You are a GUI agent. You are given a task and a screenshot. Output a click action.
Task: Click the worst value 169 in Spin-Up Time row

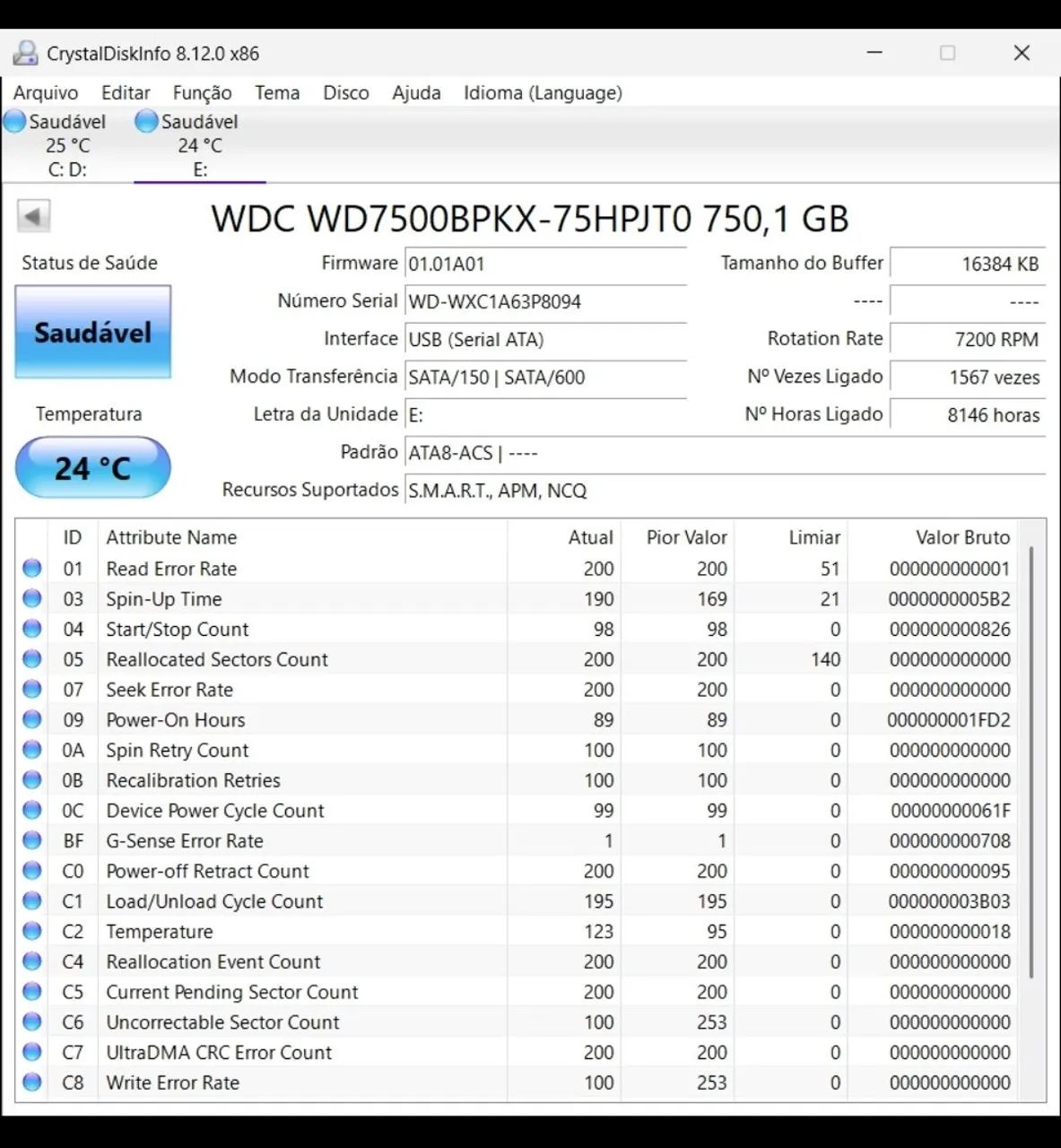click(712, 598)
